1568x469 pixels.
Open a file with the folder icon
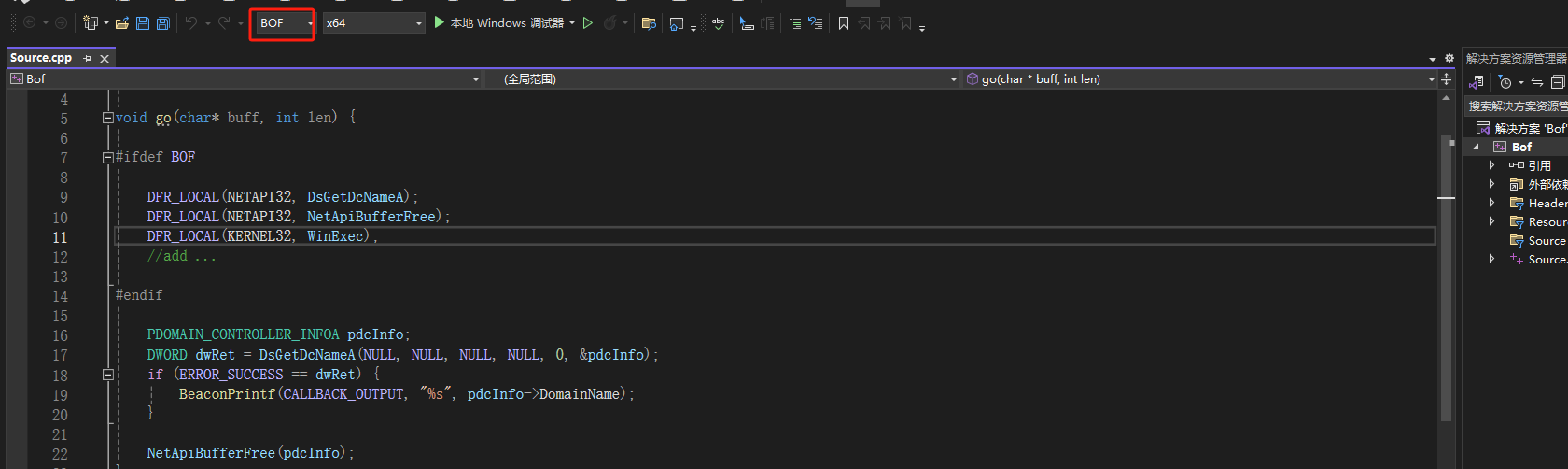[x=122, y=23]
